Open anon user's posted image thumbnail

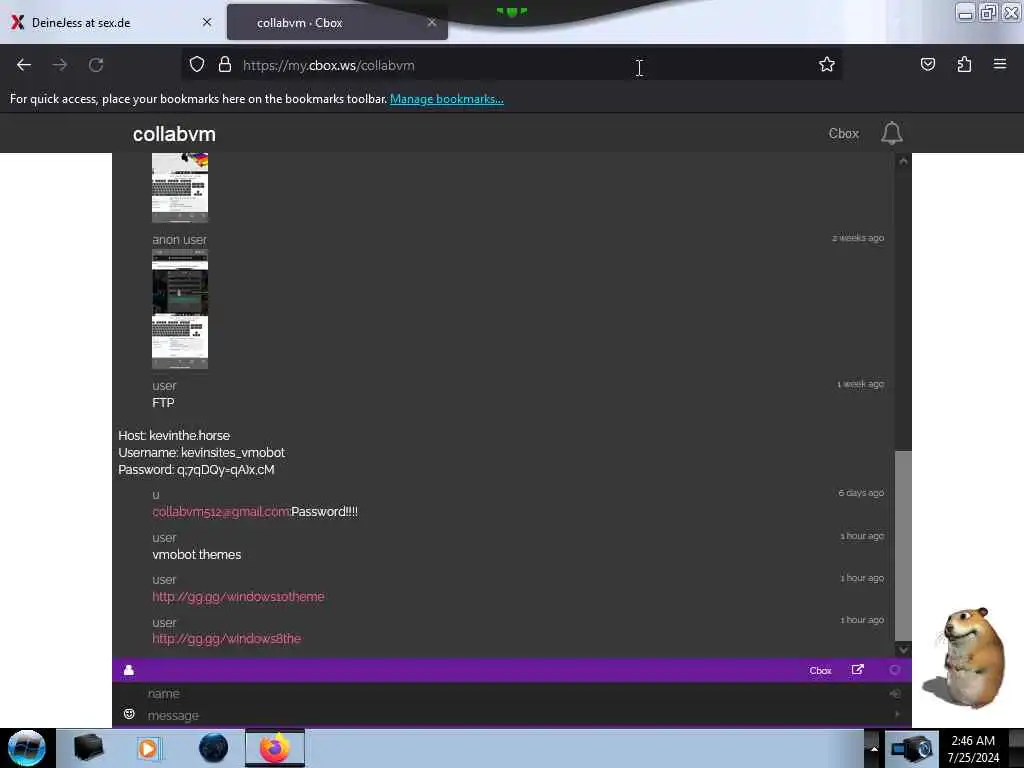click(180, 309)
